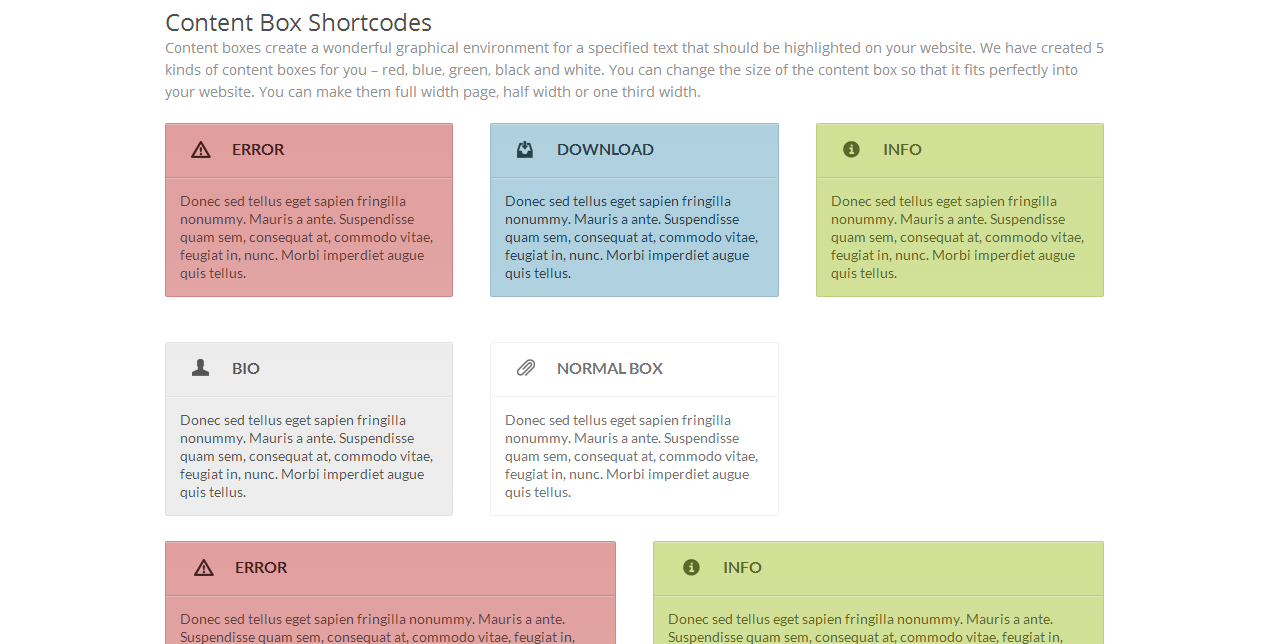Click the warning triangle icon in wide ERROR box
Viewport: 1269px width, 644px height.
204,568
